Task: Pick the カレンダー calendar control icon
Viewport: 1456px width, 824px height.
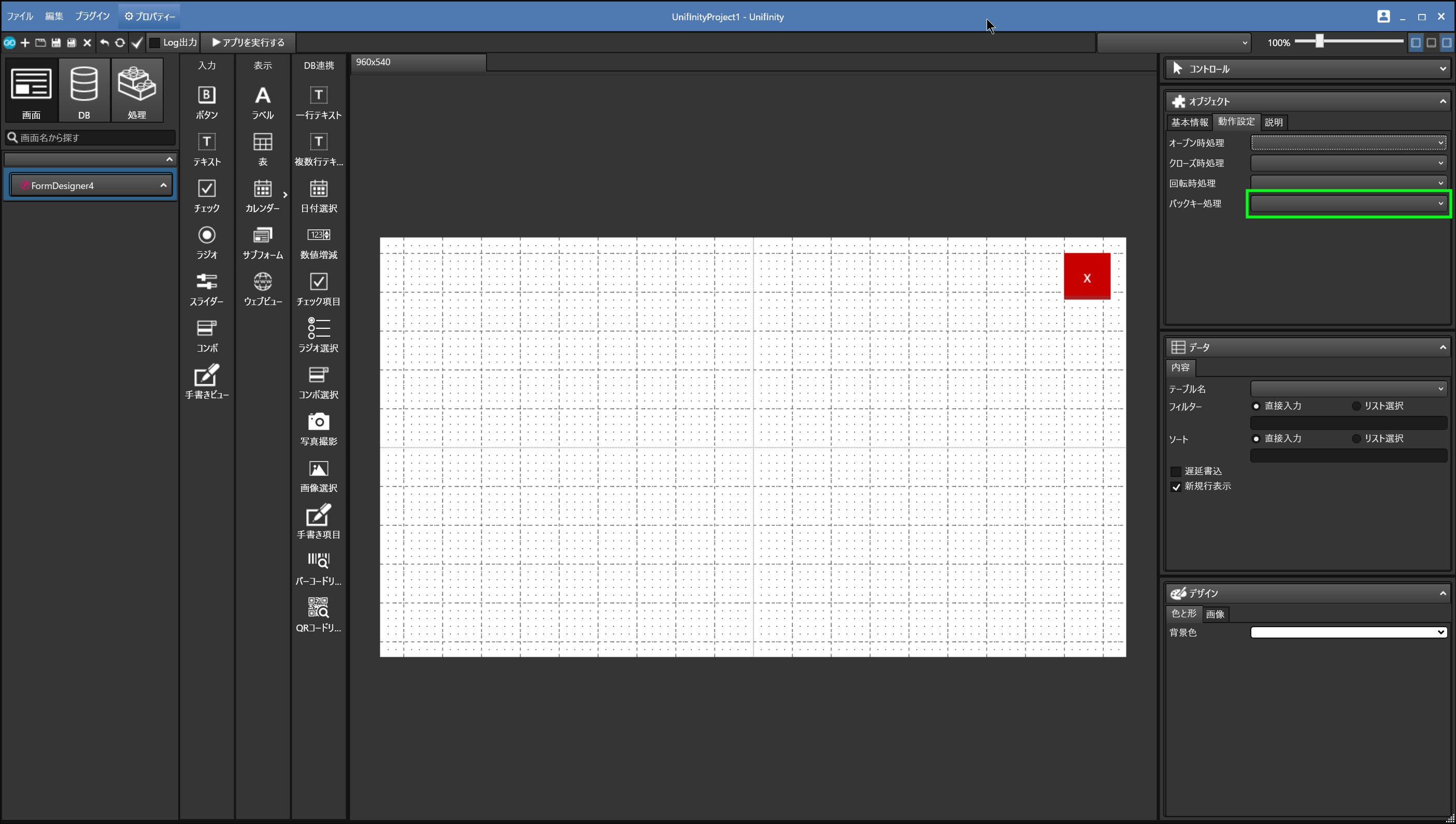Action: pyautogui.click(x=263, y=189)
